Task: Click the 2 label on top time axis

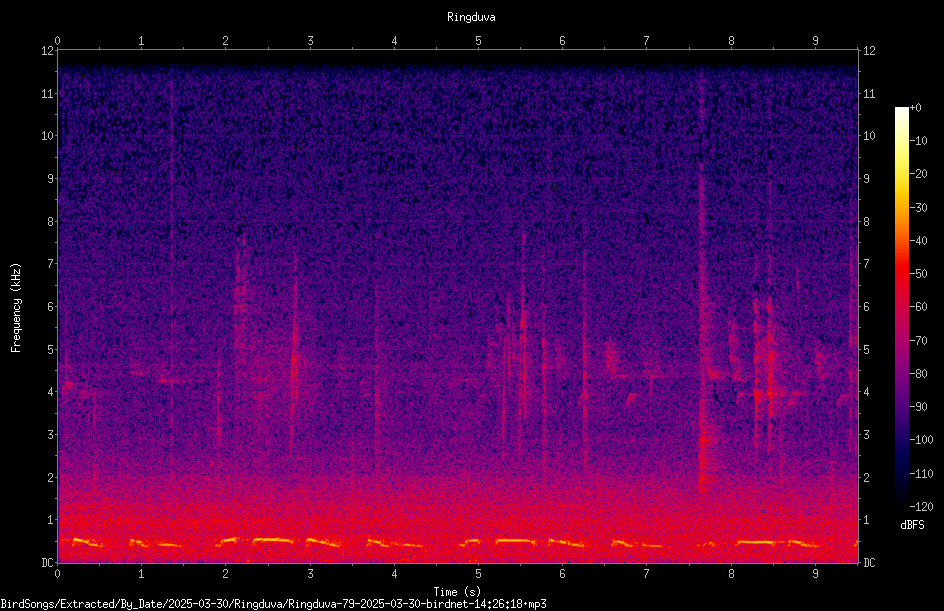Action: [x=226, y=41]
